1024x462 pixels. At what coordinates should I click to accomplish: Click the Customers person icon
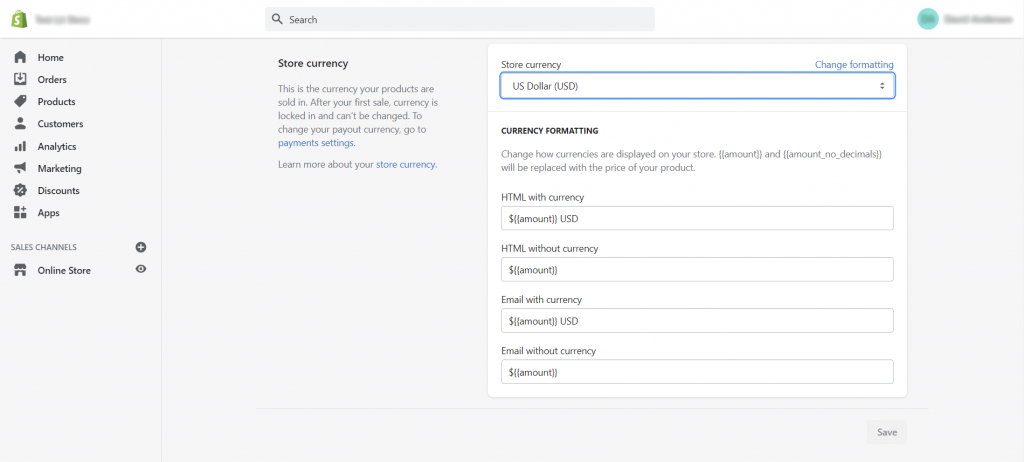click(x=20, y=124)
